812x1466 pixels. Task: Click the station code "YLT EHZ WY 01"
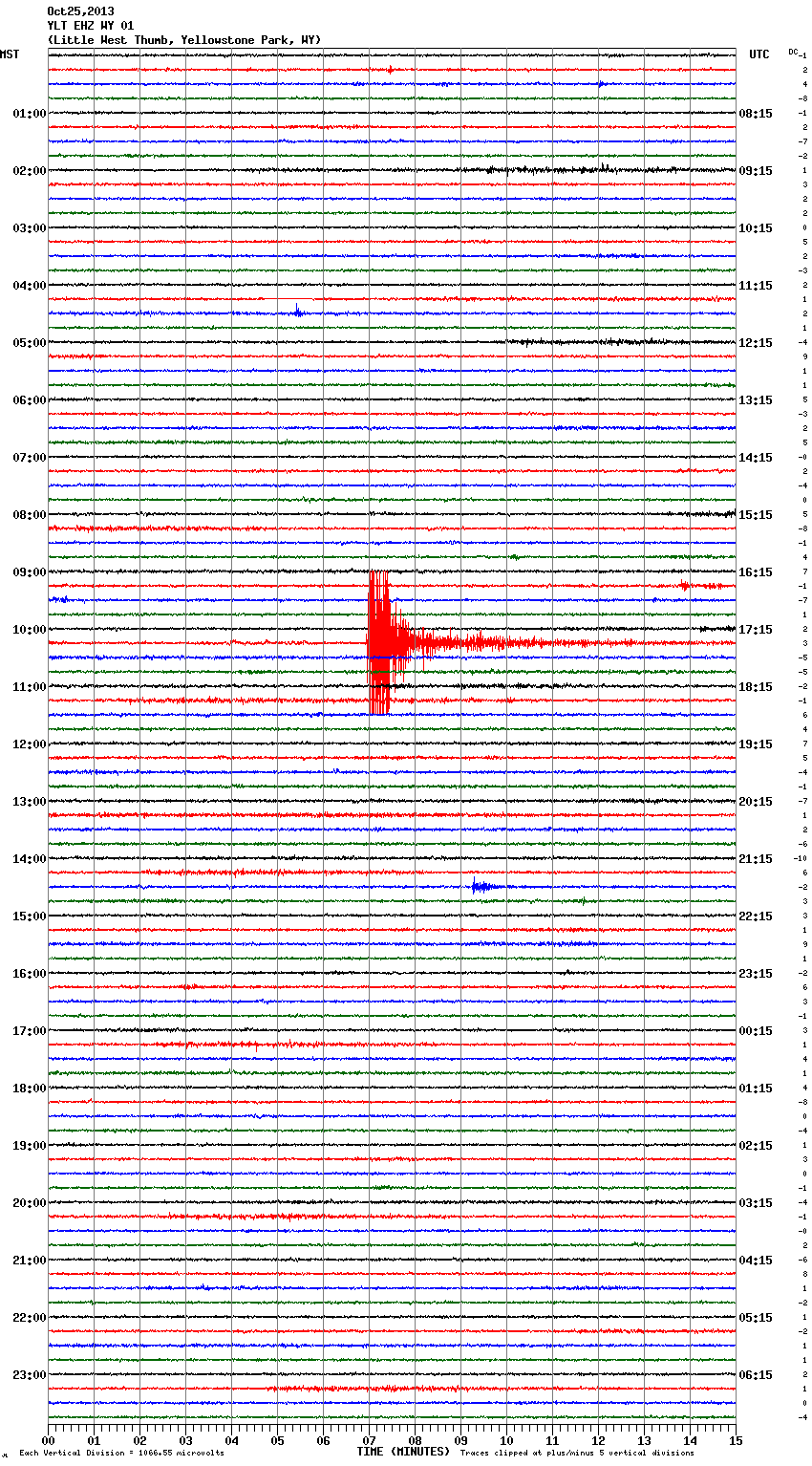click(91, 26)
